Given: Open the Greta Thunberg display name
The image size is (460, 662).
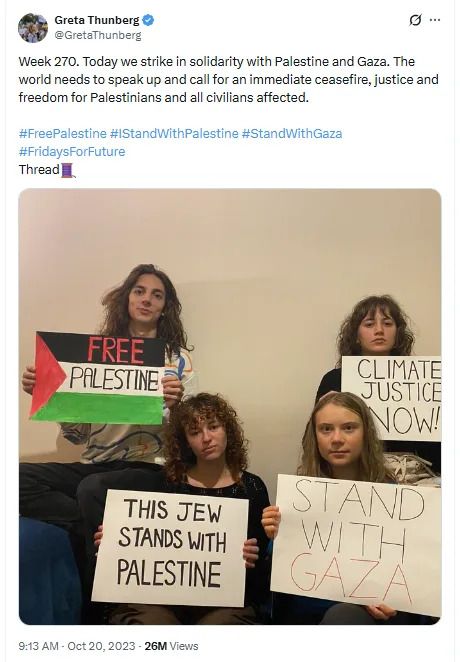Looking at the screenshot, I should 97,20.
